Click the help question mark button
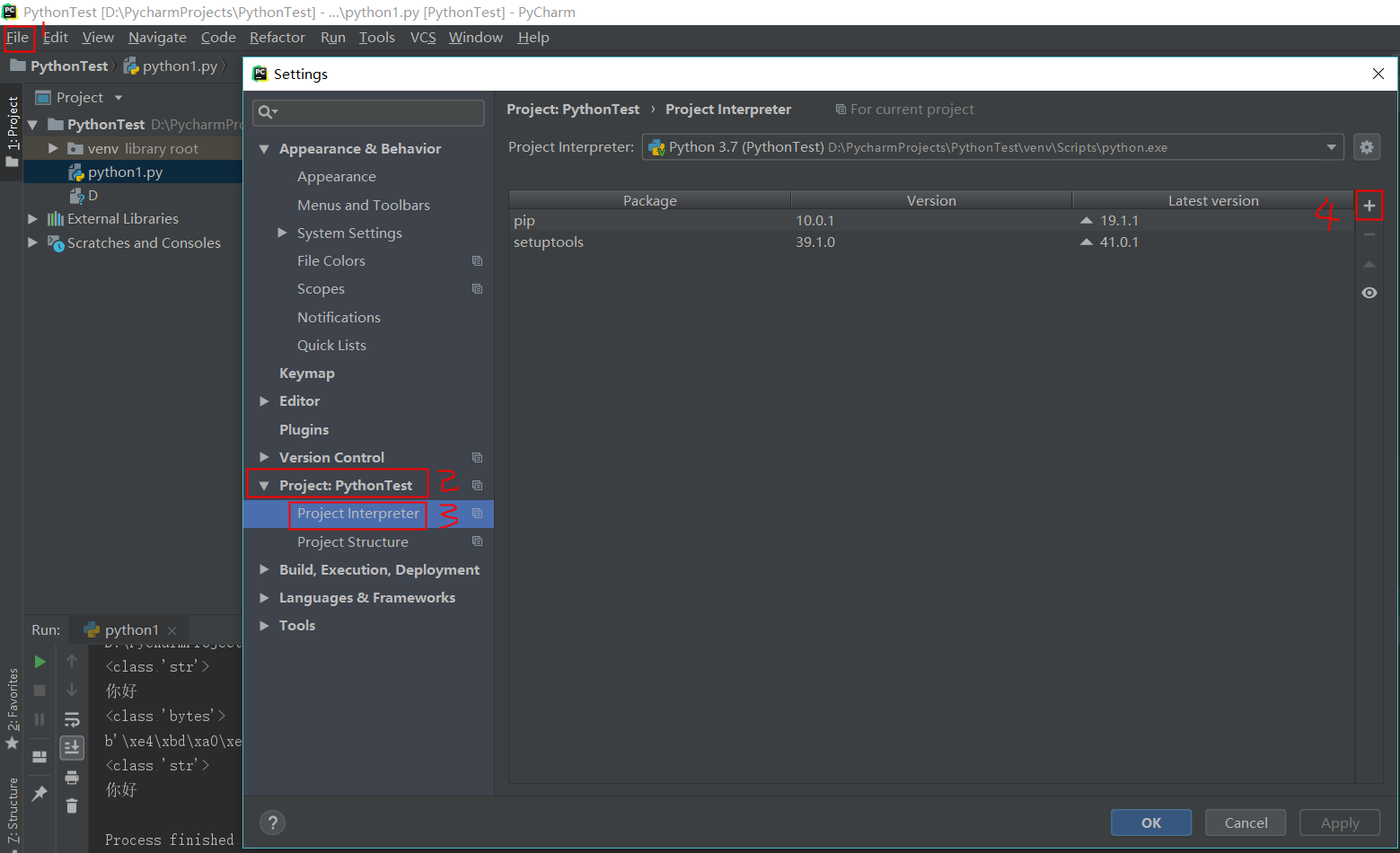The width and height of the screenshot is (1400, 853). tap(272, 822)
